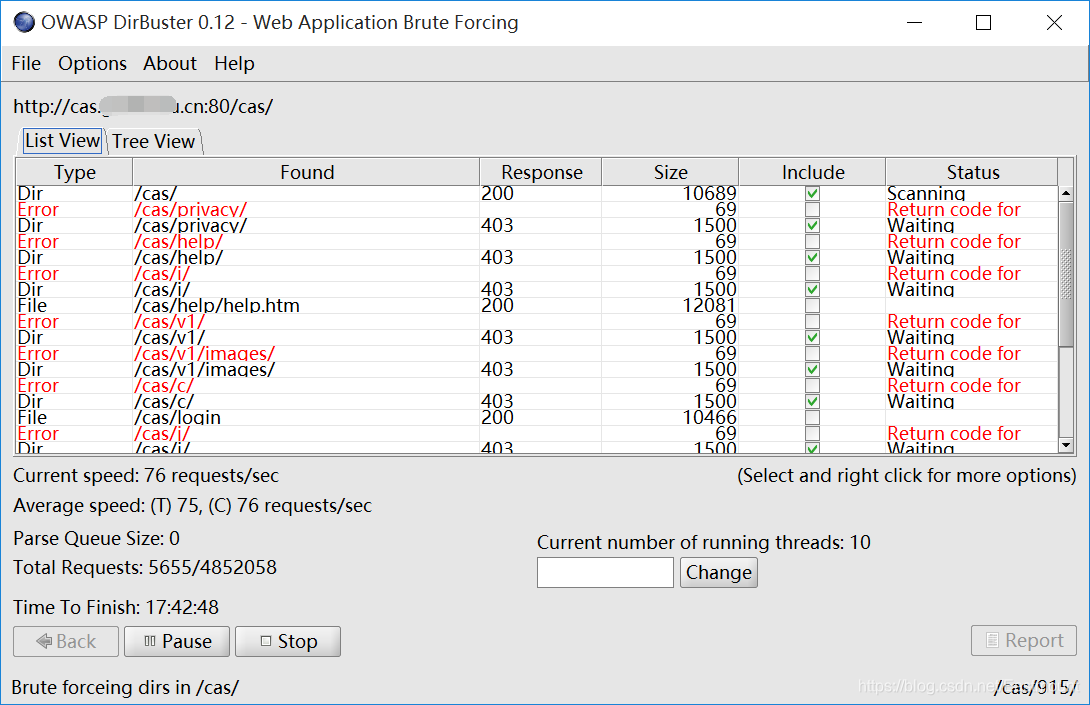Close the DirBuster window
This screenshot has width=1090, height=705.
(x=1054, y=23)
